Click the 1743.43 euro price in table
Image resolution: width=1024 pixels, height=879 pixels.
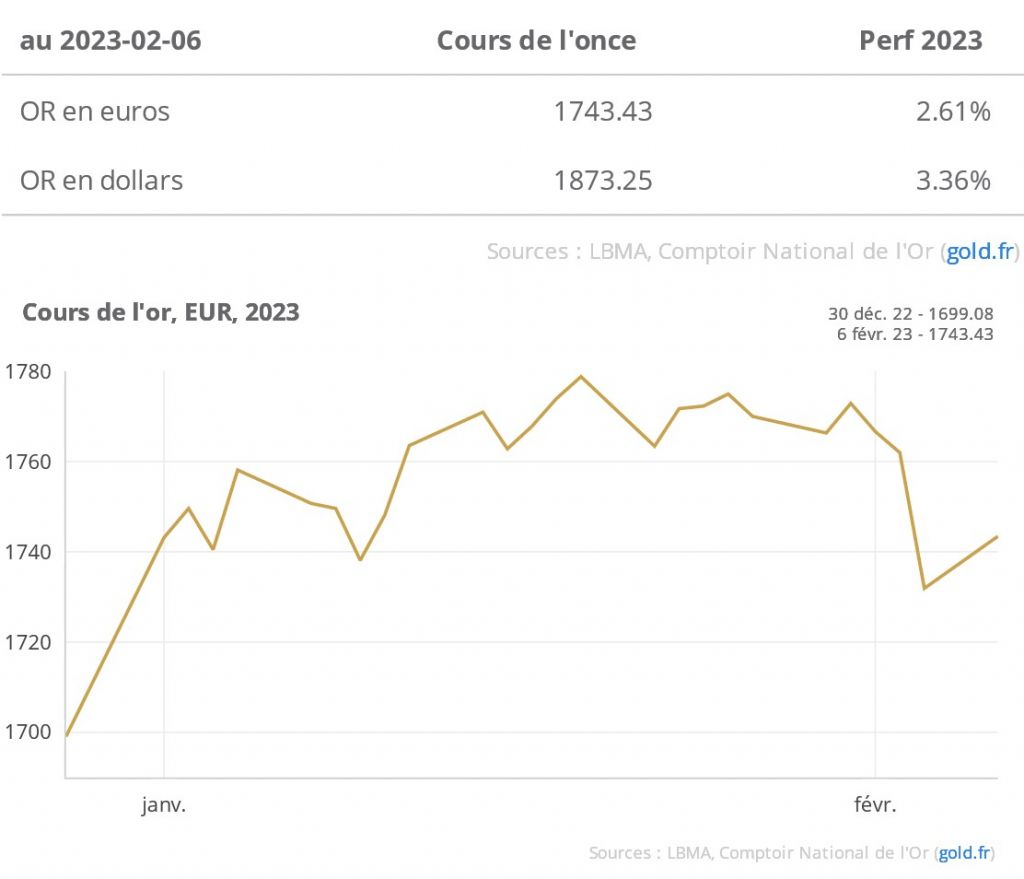click(603, 111)
